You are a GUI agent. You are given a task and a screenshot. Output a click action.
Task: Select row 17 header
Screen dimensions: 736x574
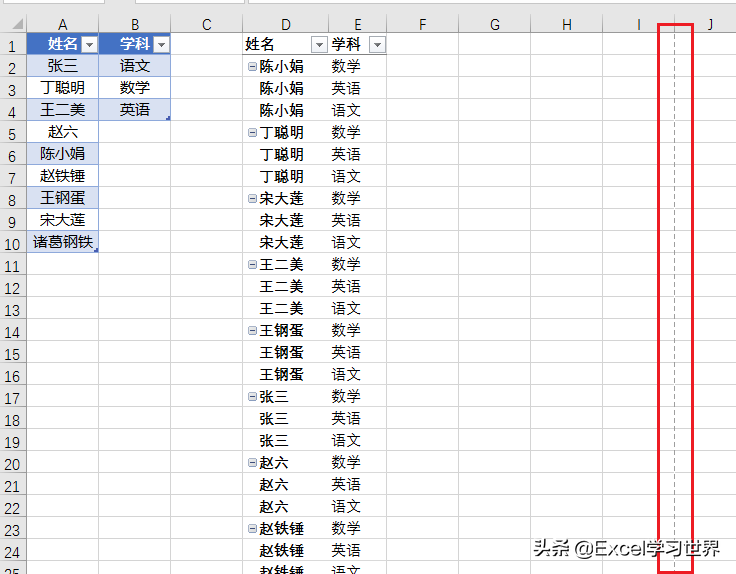[13, 398]
